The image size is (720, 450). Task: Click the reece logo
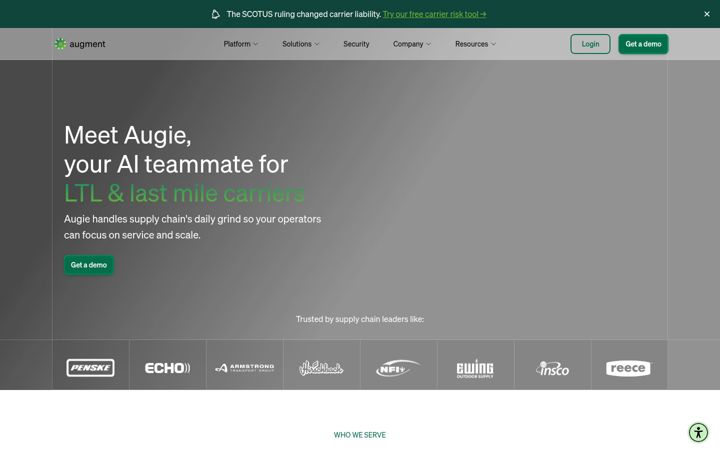628,368
